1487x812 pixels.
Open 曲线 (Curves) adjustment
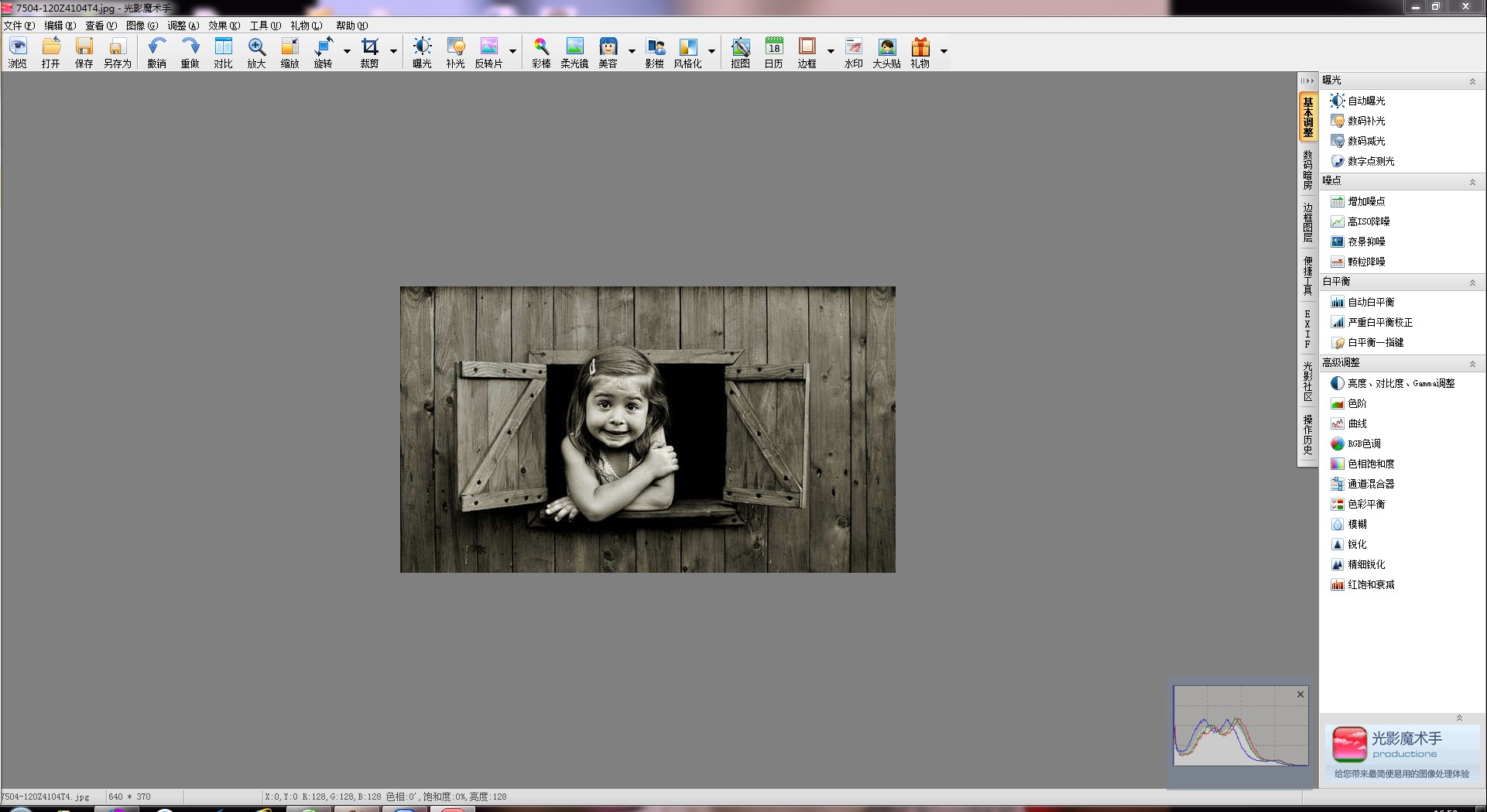(x=1349, y=423)
